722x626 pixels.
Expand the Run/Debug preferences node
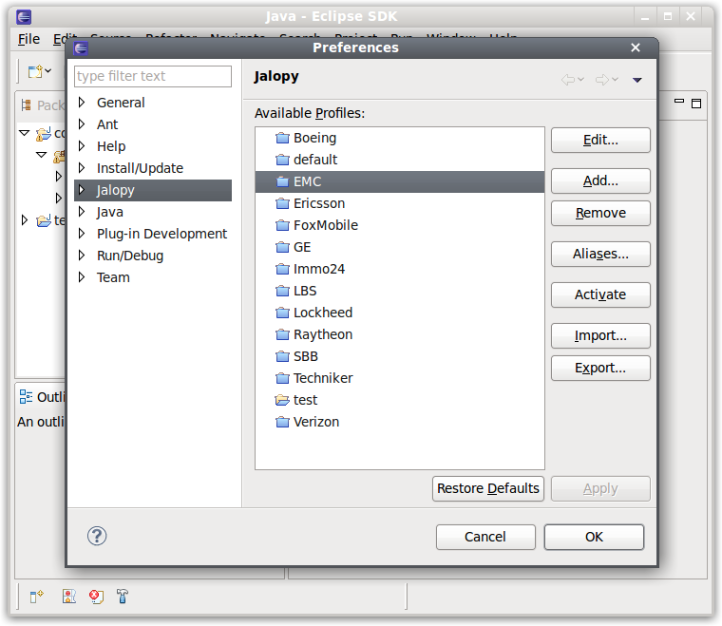tap(82, 255)
